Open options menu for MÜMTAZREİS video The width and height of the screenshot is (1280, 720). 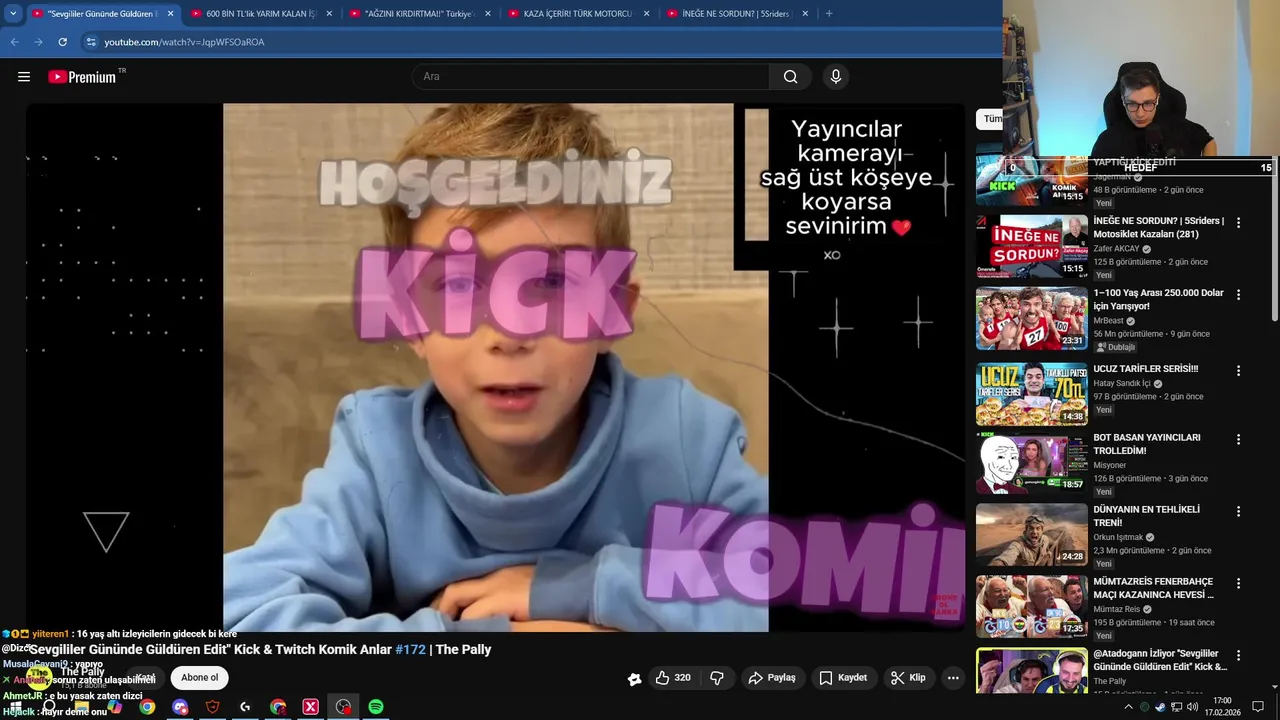pyautogui.click(x=1238, y=583)
